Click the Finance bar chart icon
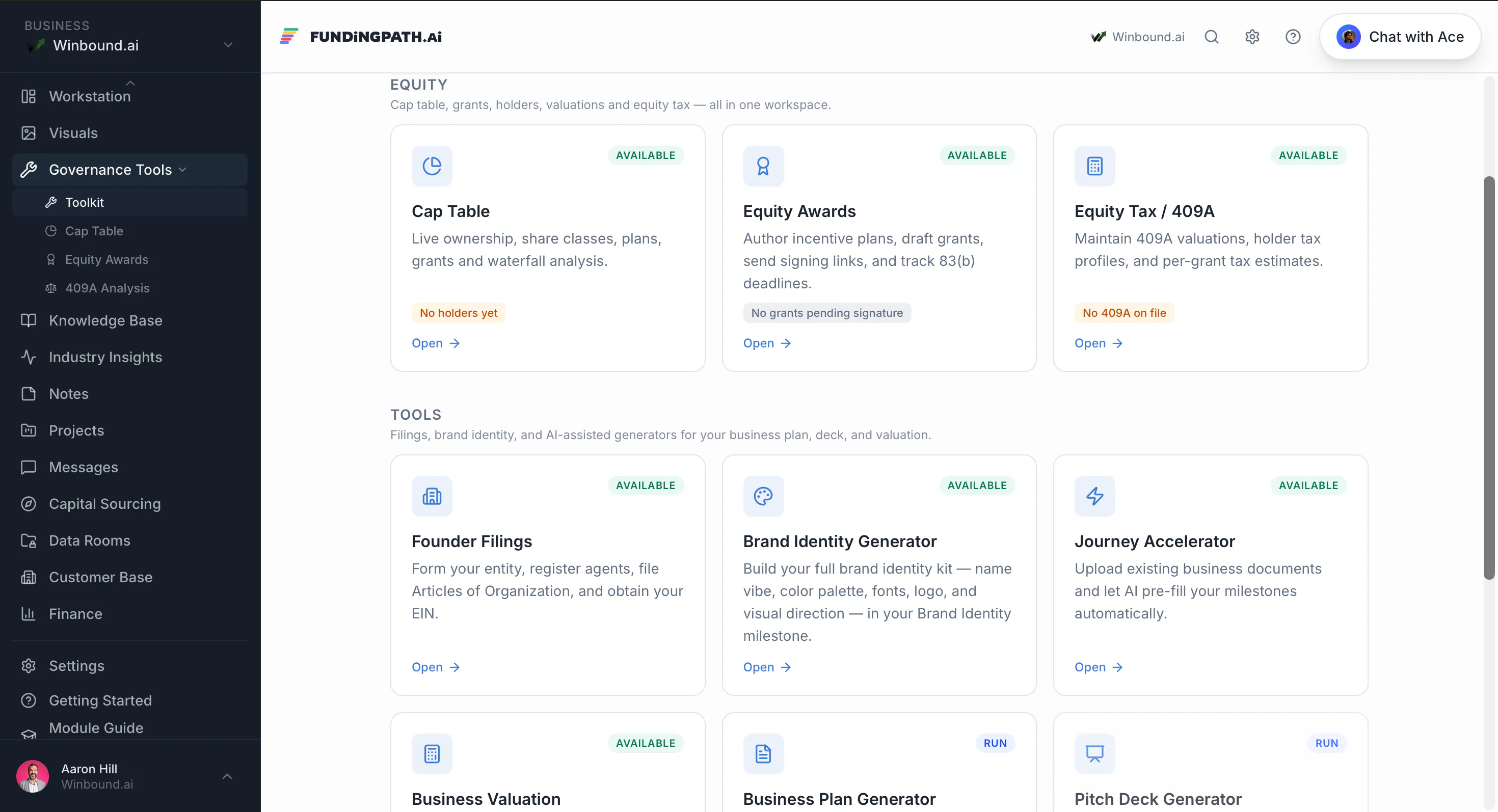Screen dimensions: 1498x812 [29, 613]
